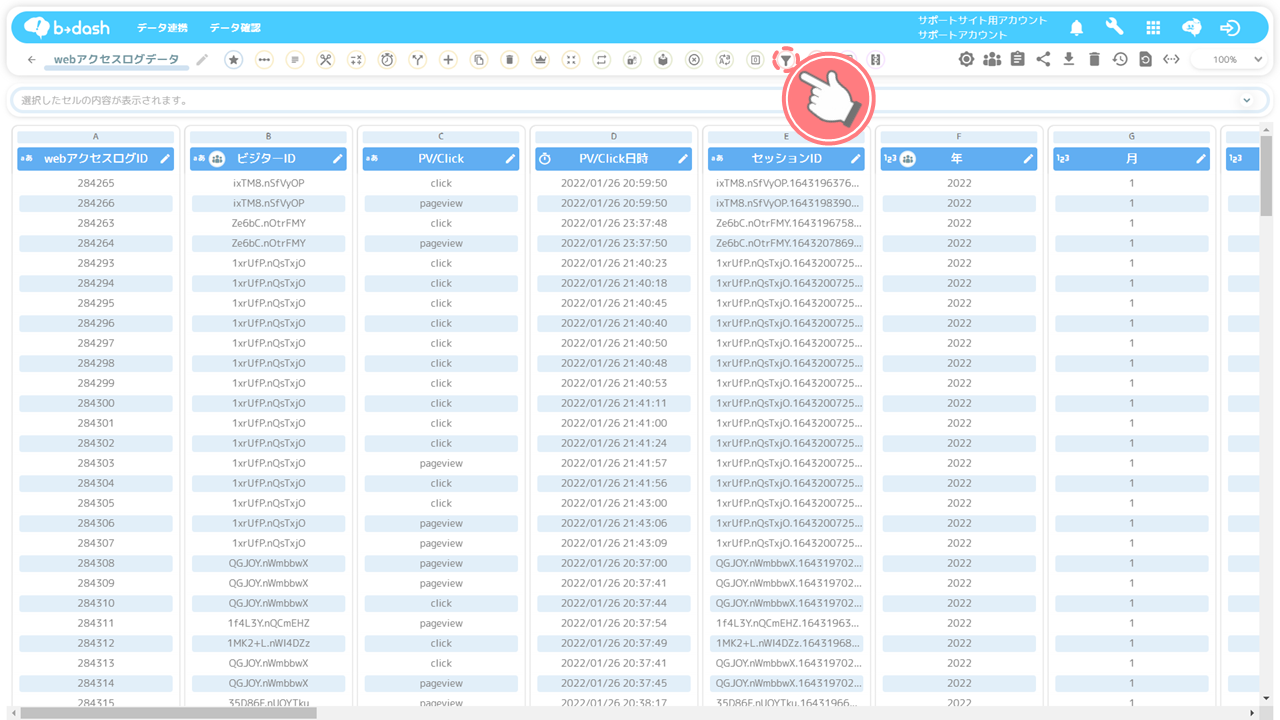Screen dimensions: 1280x720
Task: Select the pageview cell in row 284266
Action: pos(441,203)
